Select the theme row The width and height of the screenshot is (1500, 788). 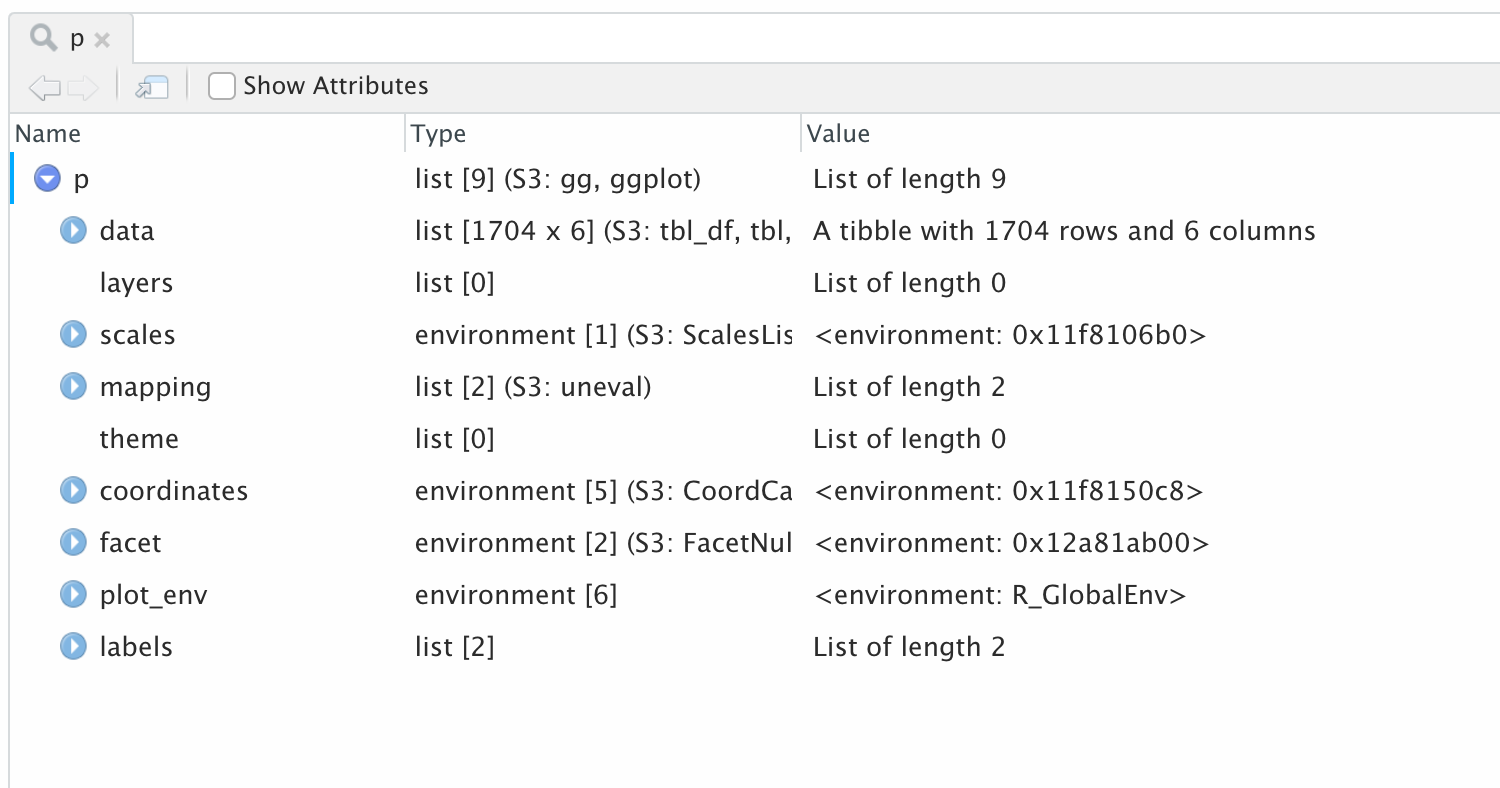coord(139,439)
